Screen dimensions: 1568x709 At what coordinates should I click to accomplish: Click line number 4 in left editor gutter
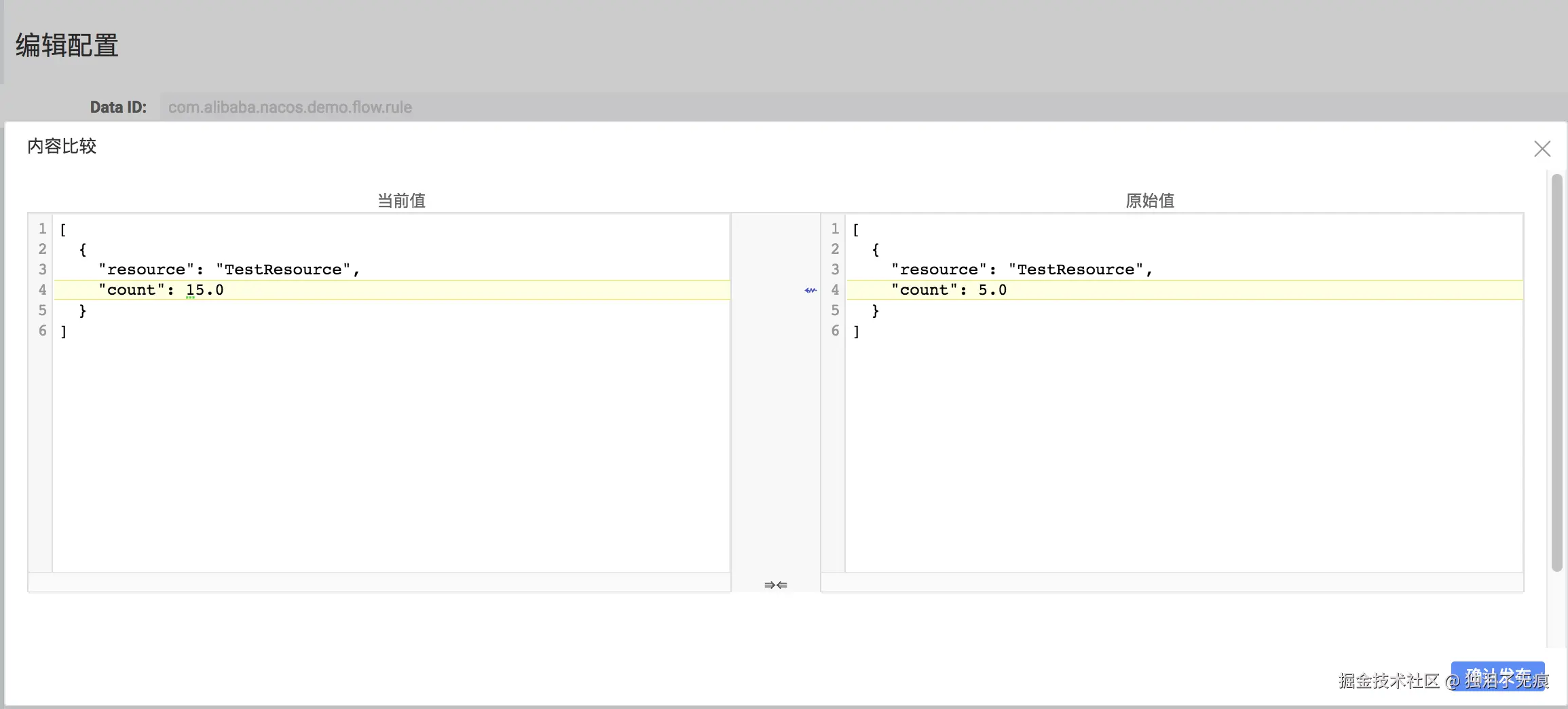42,290
